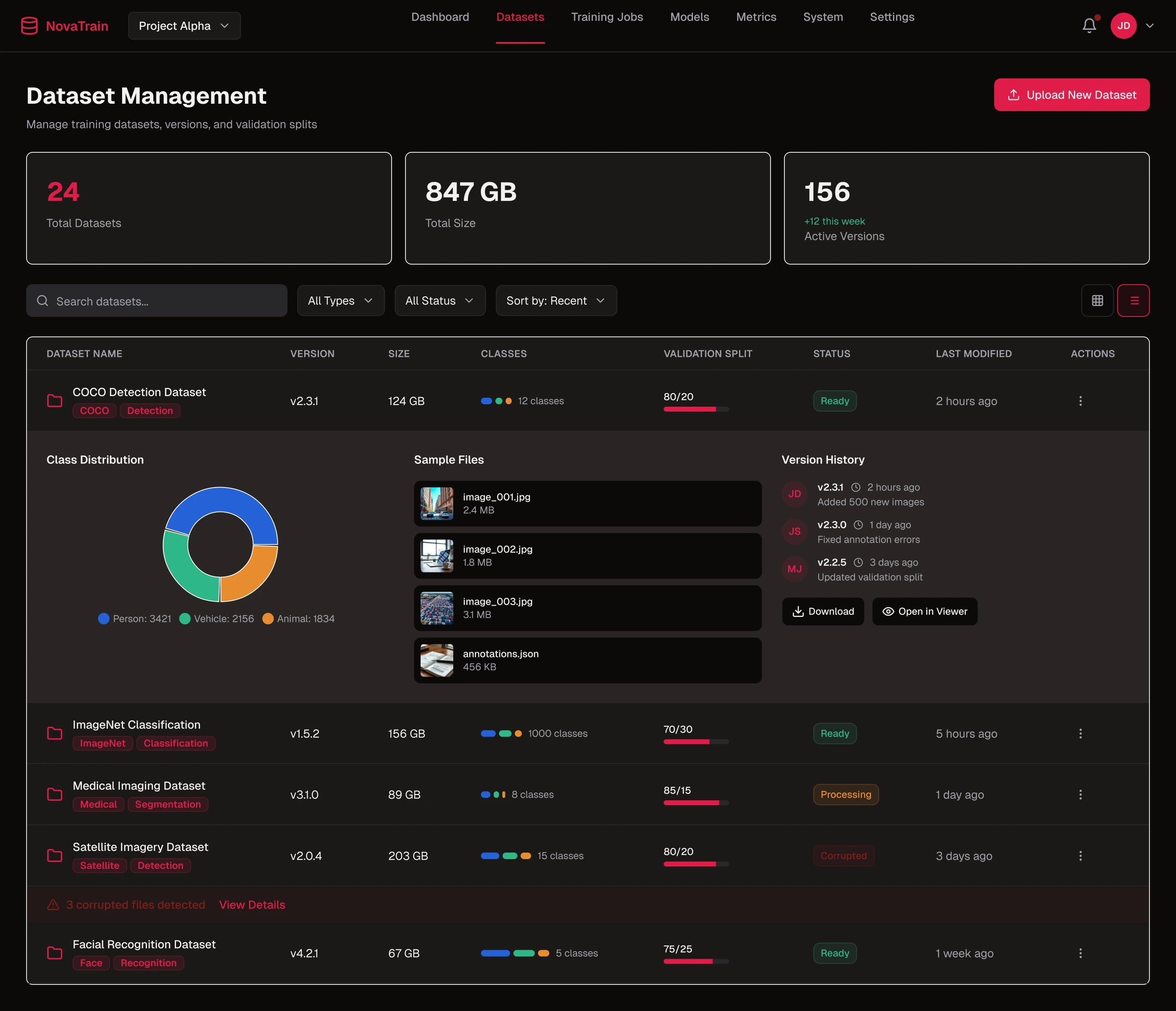Switch to grid view layout
The height and width of the screenshot is (1011, 1176).
1097,300
